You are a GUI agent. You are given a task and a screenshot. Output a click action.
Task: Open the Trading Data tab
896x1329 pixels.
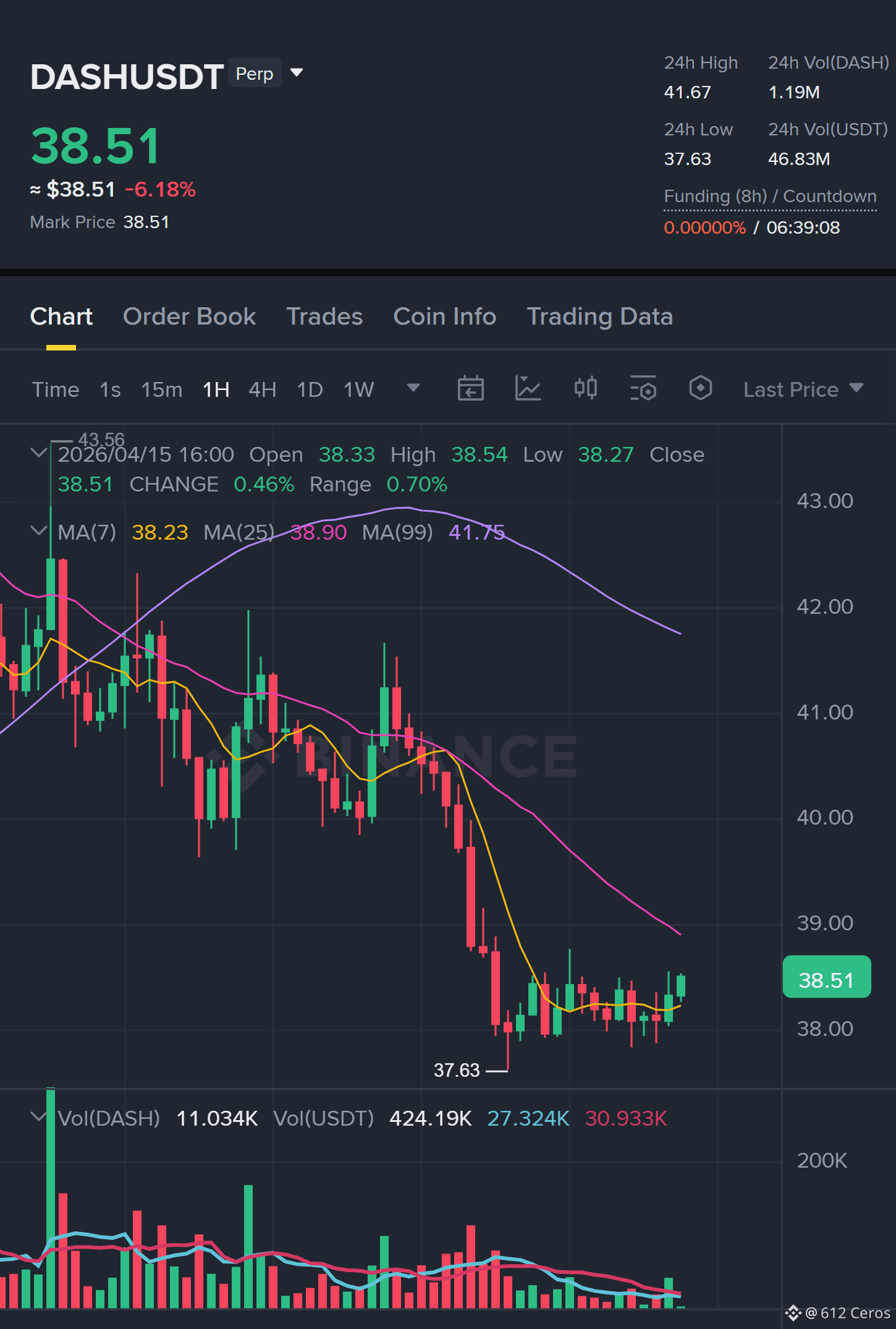pyautogui.click(x=599, y=316)
